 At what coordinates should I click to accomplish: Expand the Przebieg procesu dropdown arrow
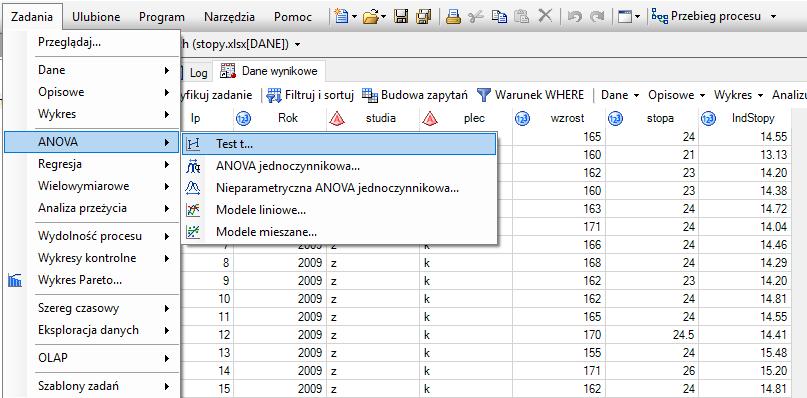(x=773, y=16)
